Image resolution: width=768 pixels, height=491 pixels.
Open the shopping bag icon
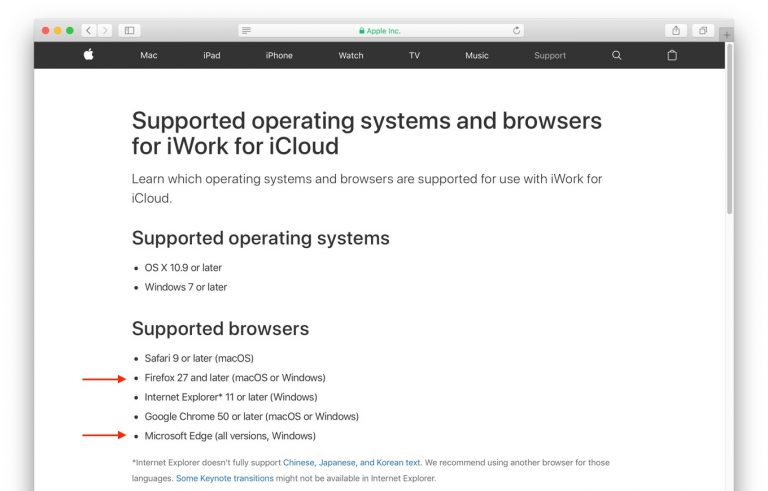672,55
